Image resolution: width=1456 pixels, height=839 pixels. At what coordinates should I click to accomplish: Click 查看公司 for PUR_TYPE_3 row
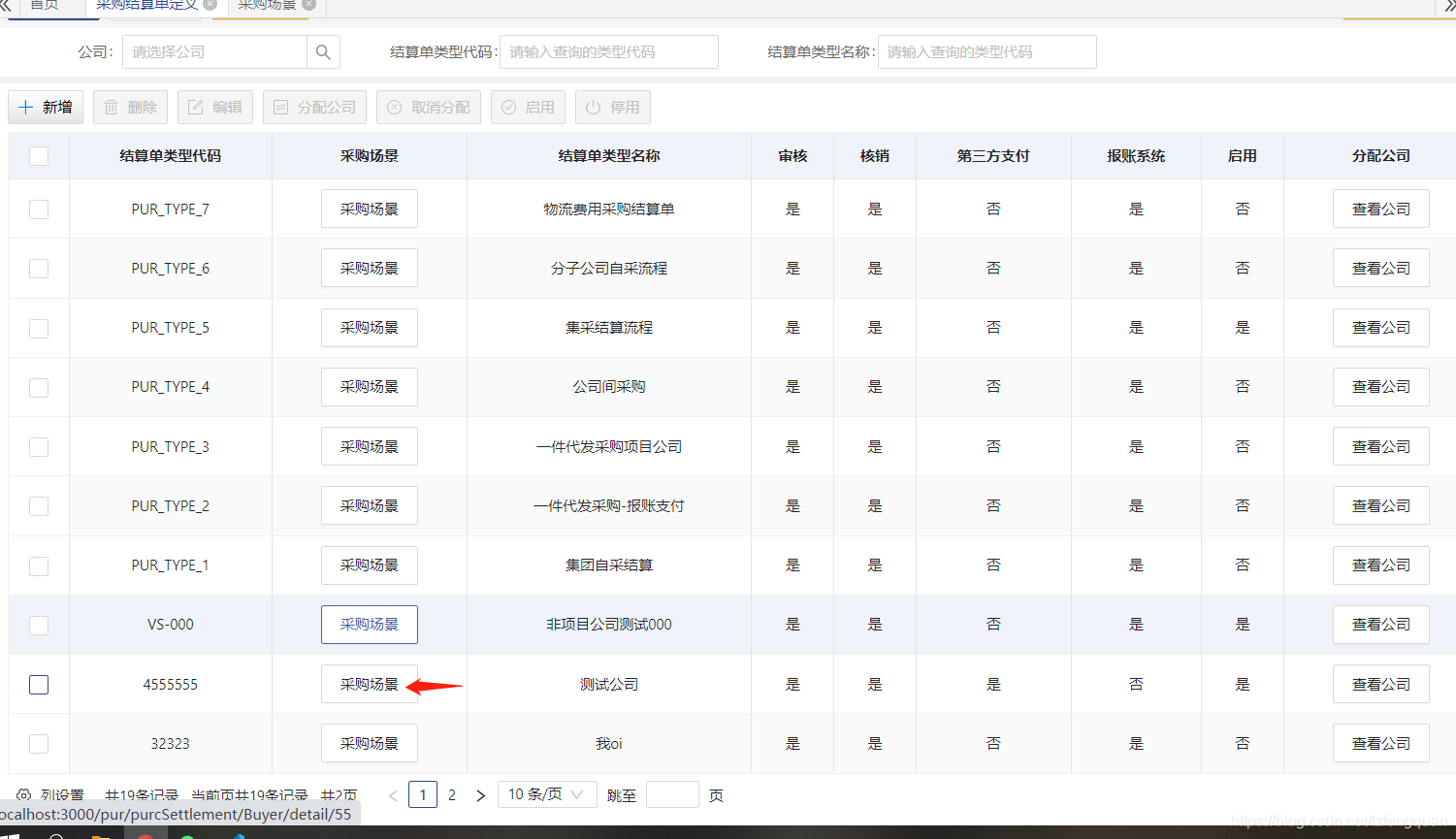click(x=1381, y=446)
